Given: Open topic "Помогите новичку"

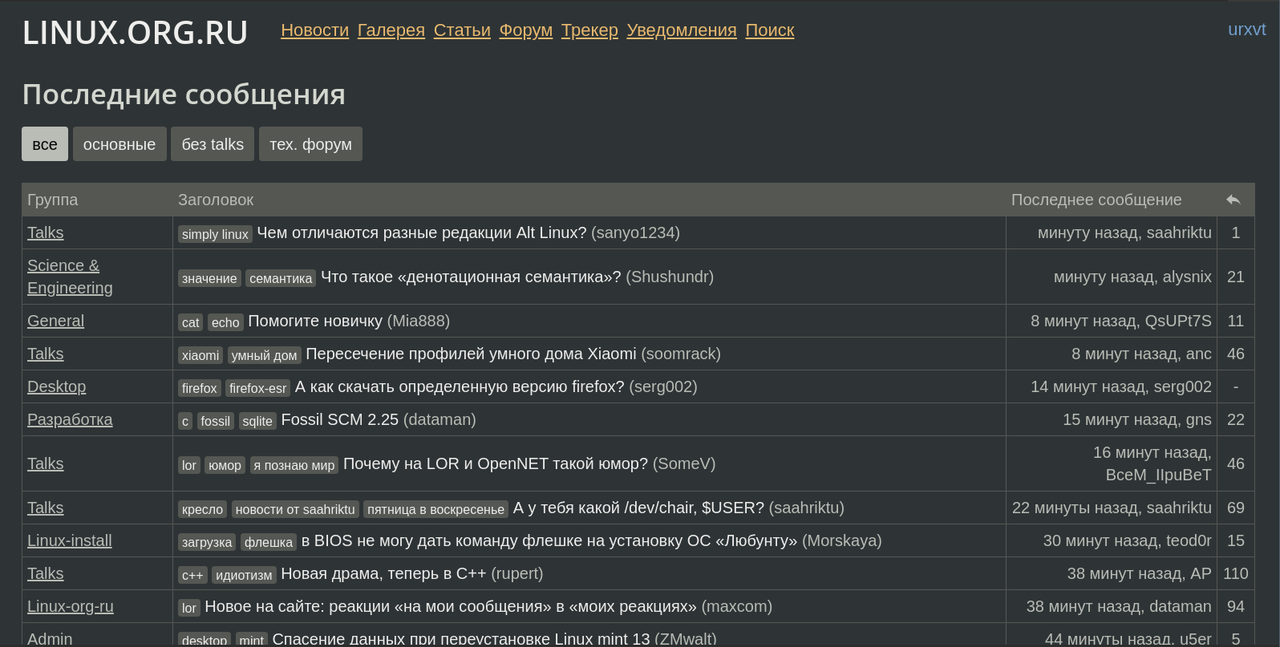Looking at the screenshot, I should tap(315, 321).
